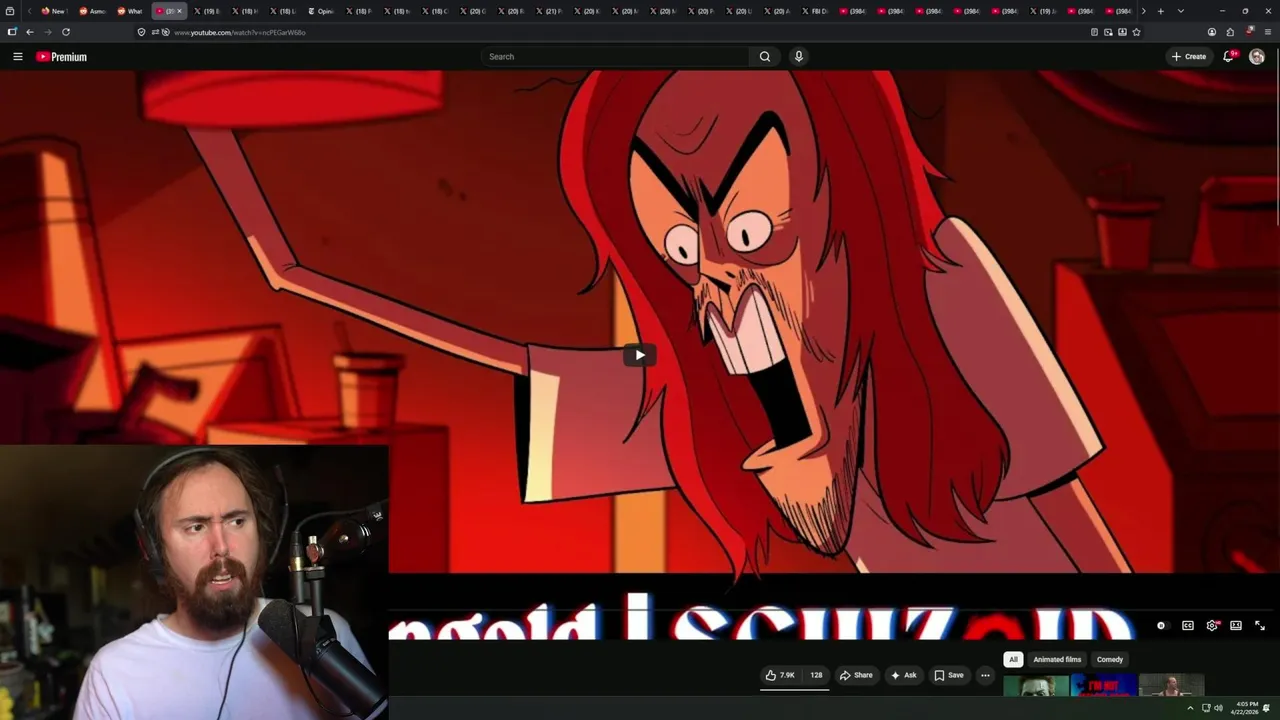Open the three-dot more actions menu
1280x720 pixels.
tap(985, 675)
